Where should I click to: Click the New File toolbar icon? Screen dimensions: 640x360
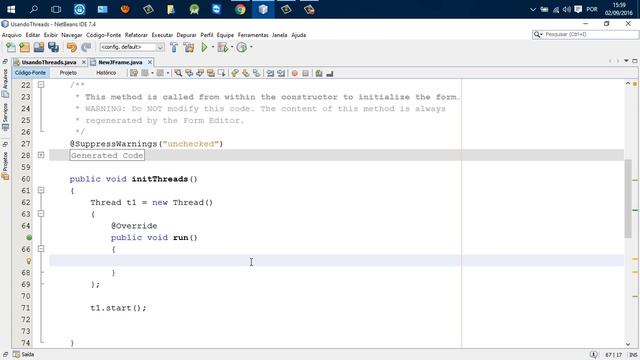11,47
